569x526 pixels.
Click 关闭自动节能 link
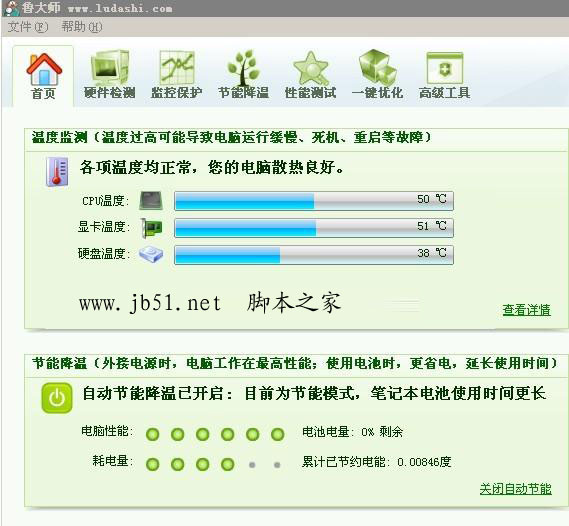point(516,489)
